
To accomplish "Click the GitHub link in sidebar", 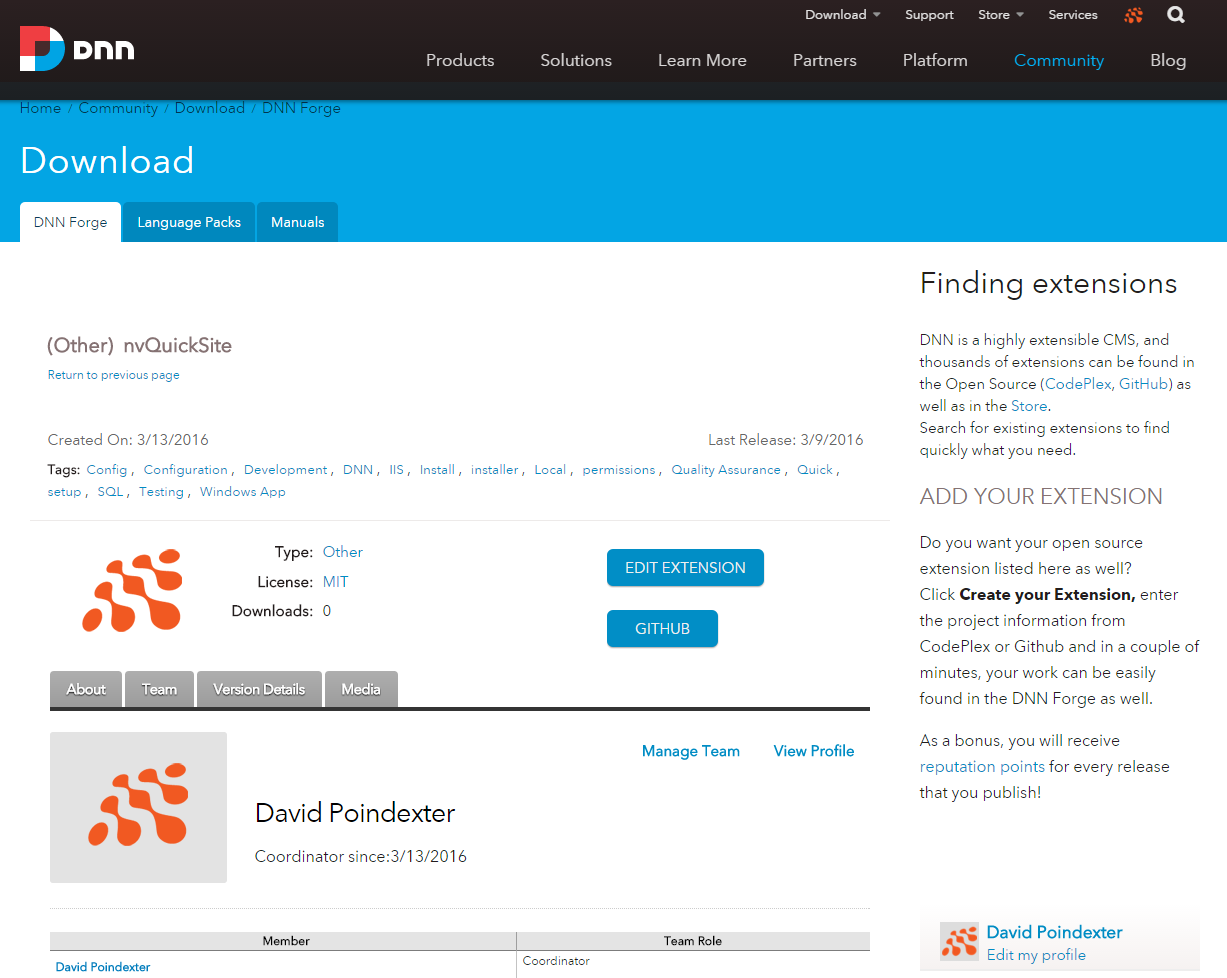I will pos(1145,384).
